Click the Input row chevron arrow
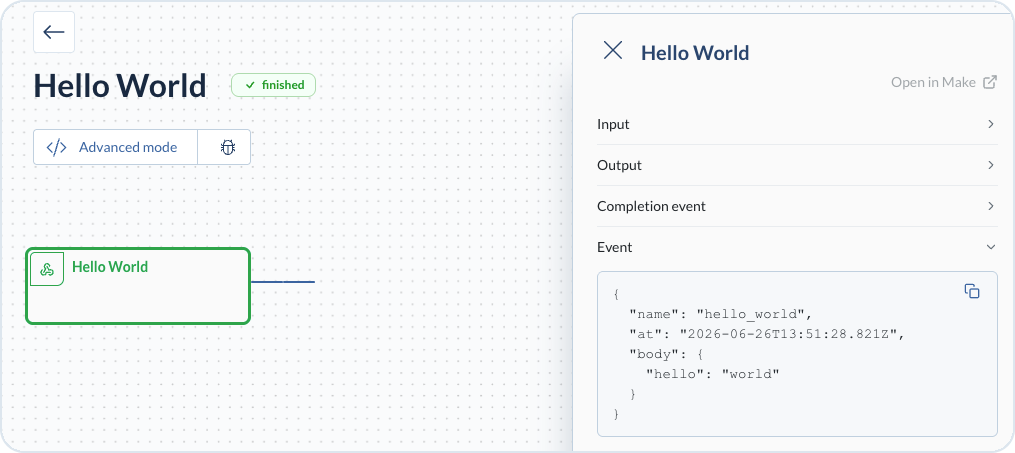Viewport: 1015px width, 453px height. 990,124
